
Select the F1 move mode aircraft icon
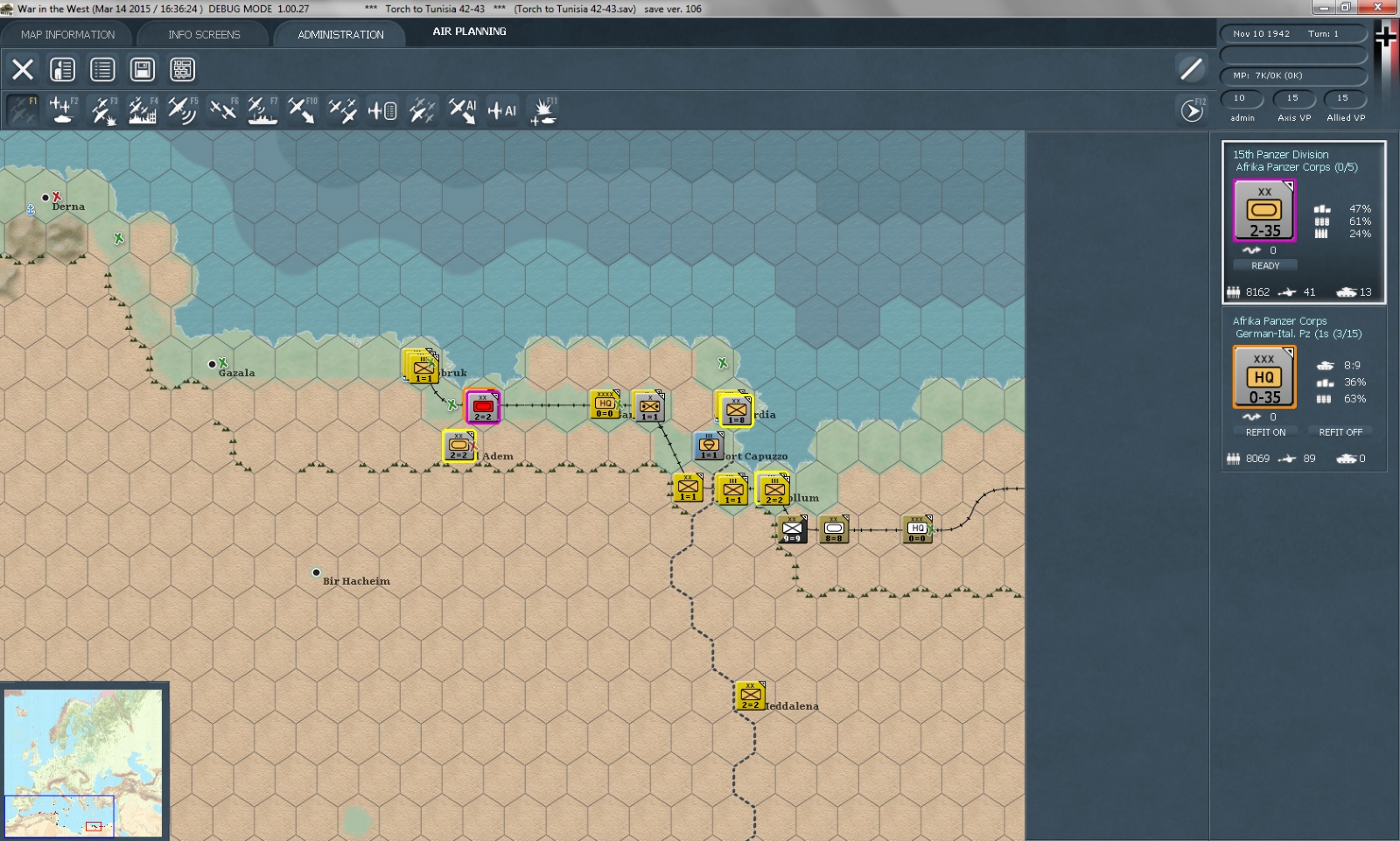pyautogui.click(x=22, y=110)
